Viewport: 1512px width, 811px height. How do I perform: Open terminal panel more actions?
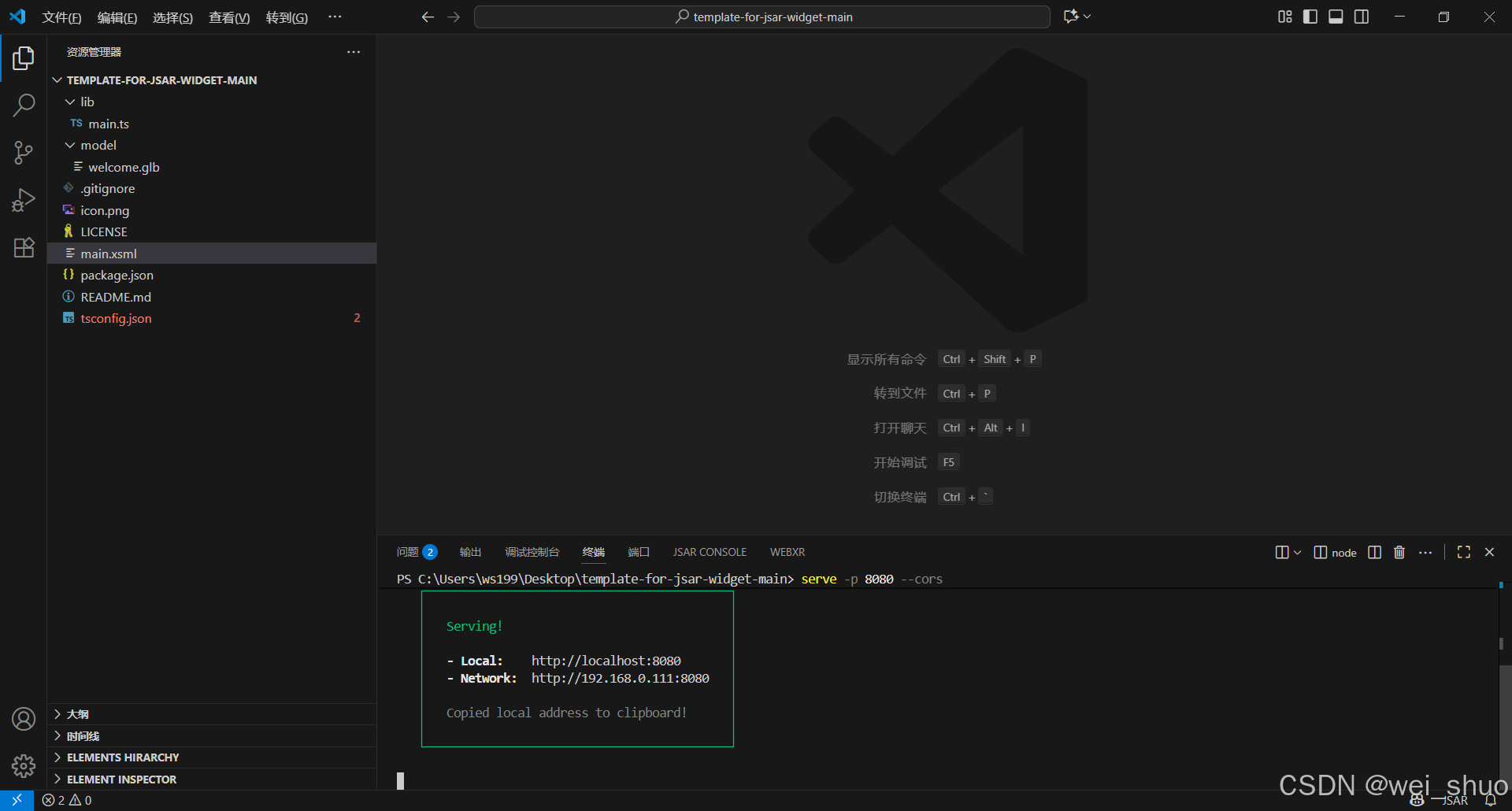click(x=1425, y=552)
